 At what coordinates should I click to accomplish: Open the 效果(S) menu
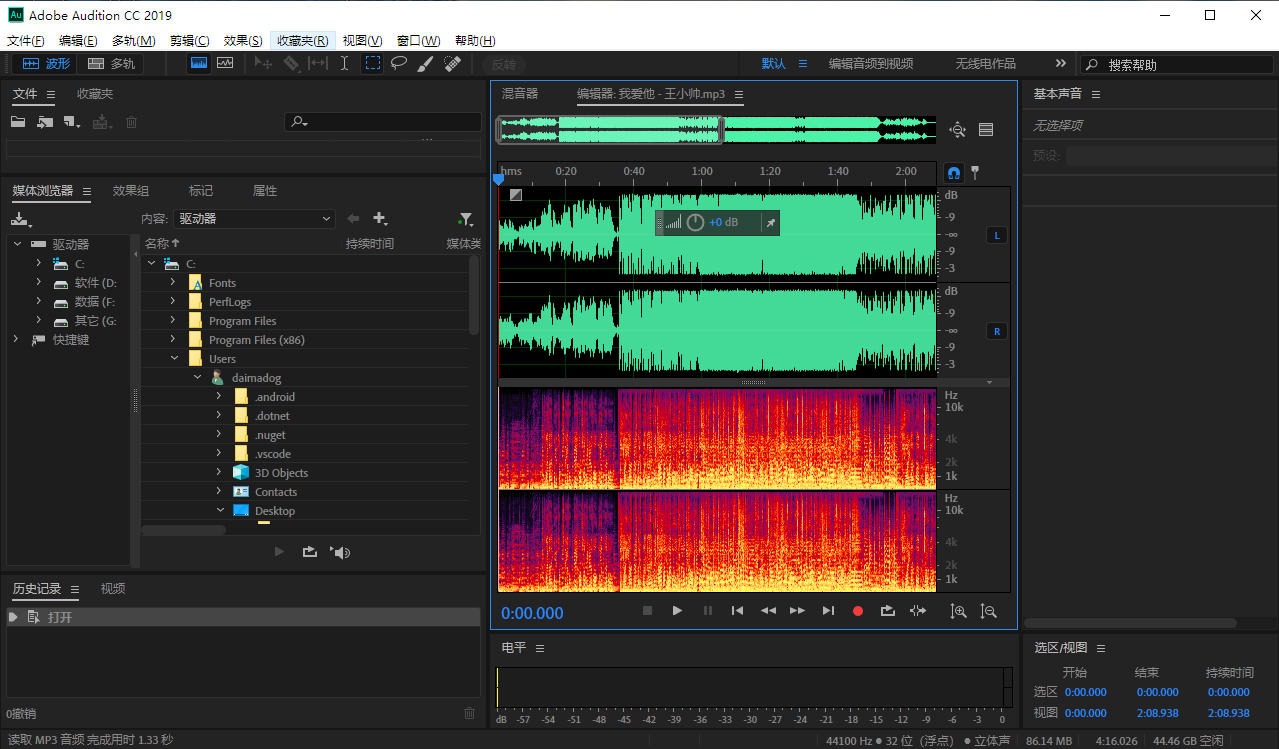243,41
